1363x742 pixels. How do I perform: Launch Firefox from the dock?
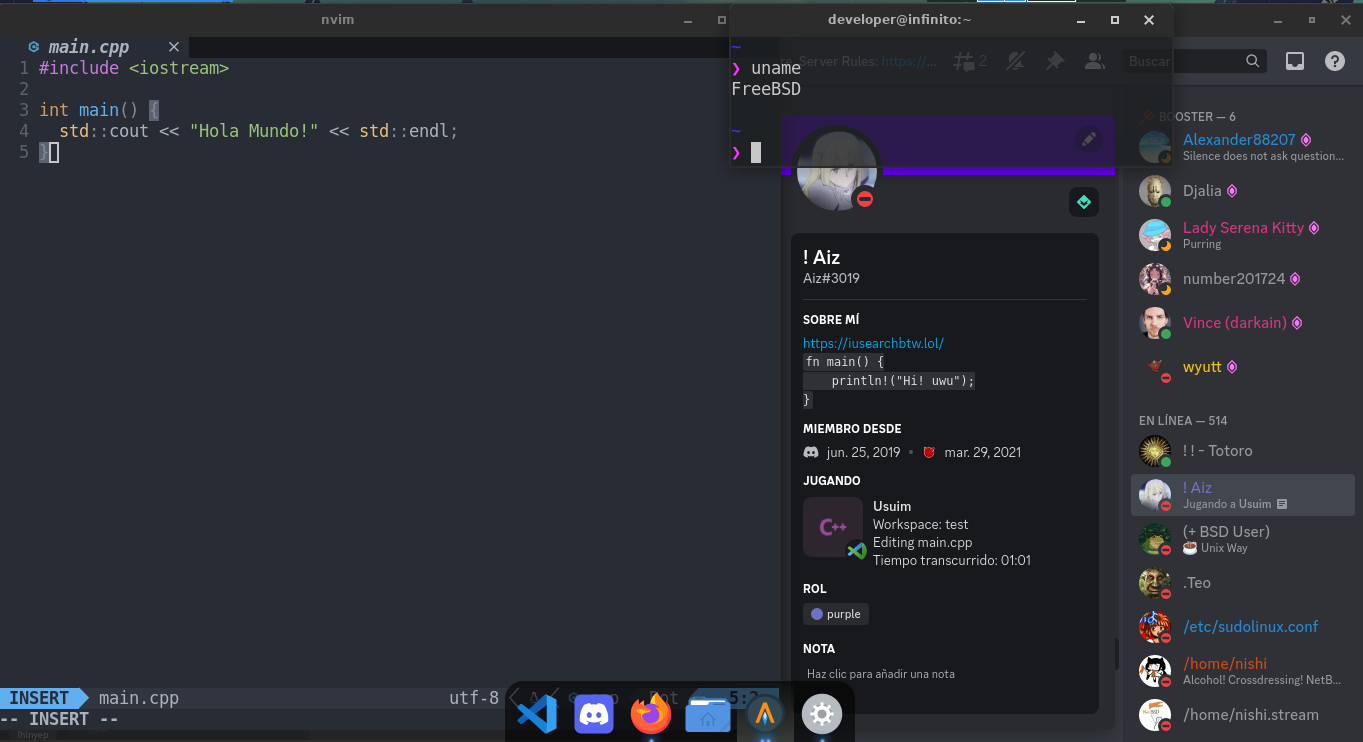651,714
